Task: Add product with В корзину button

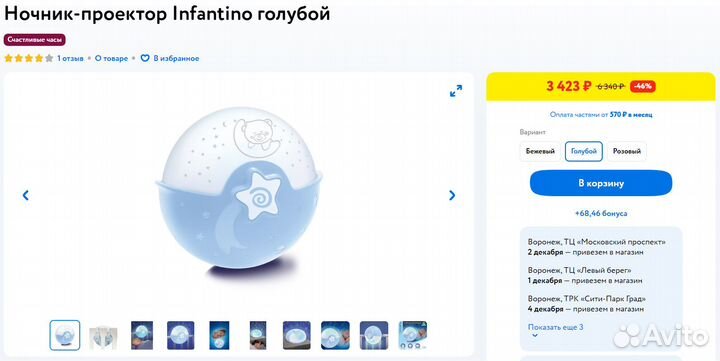Action: pyautogui.click(x=601, y=183)
